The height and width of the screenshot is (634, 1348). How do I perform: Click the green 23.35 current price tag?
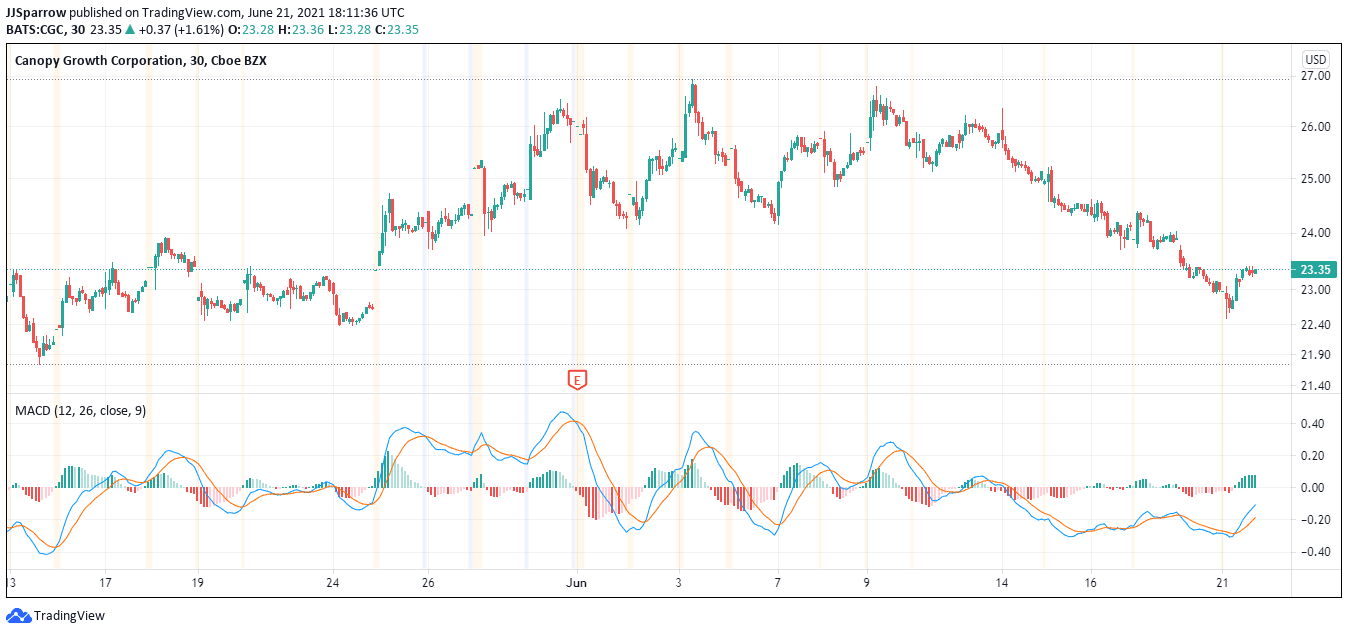(1314, 270)
